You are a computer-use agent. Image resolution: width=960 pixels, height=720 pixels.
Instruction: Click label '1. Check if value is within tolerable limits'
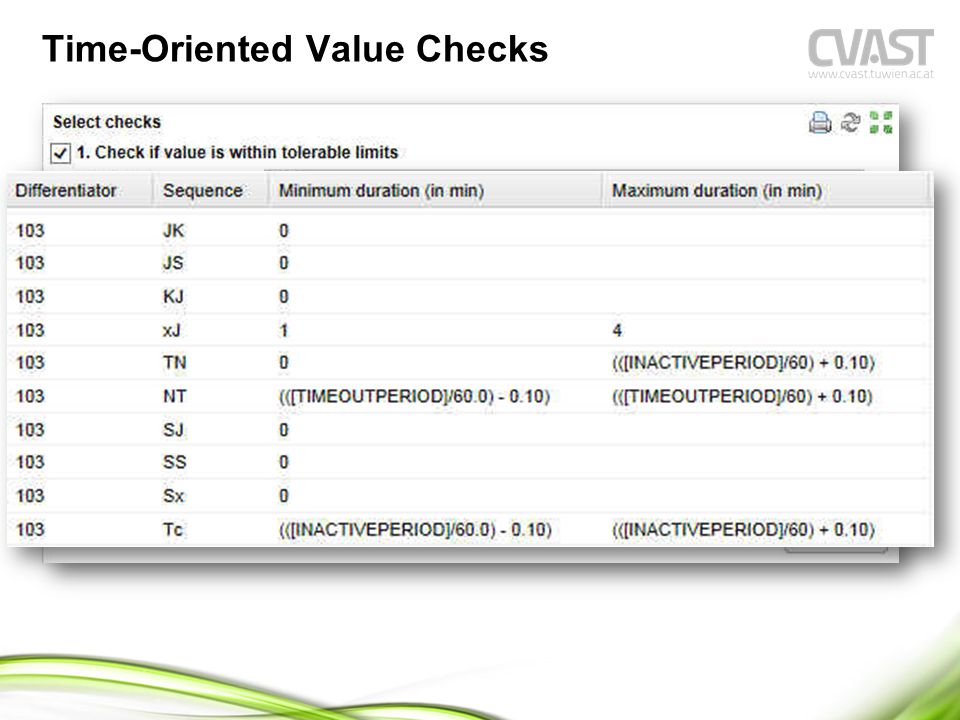pos(238,152)
